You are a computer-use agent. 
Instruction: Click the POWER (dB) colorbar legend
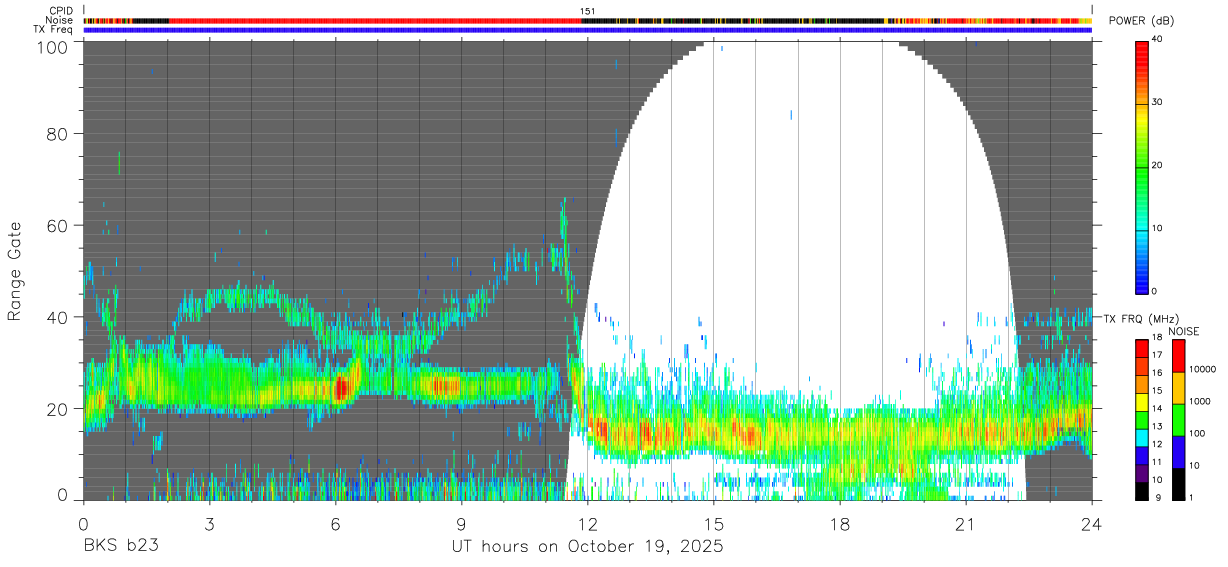click(x=1142, y=166)
